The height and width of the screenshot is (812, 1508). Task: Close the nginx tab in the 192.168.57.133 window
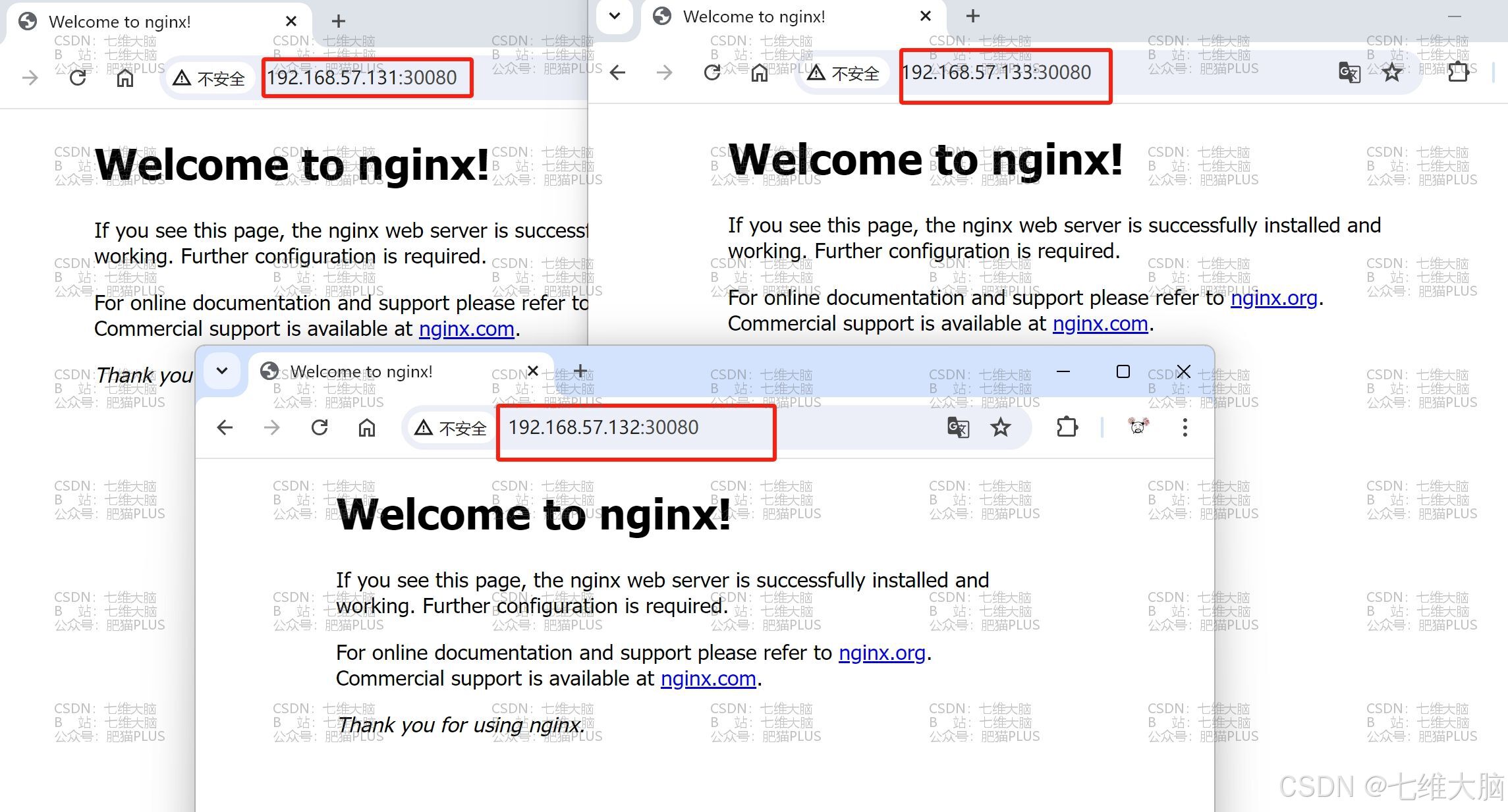[926, 16]
